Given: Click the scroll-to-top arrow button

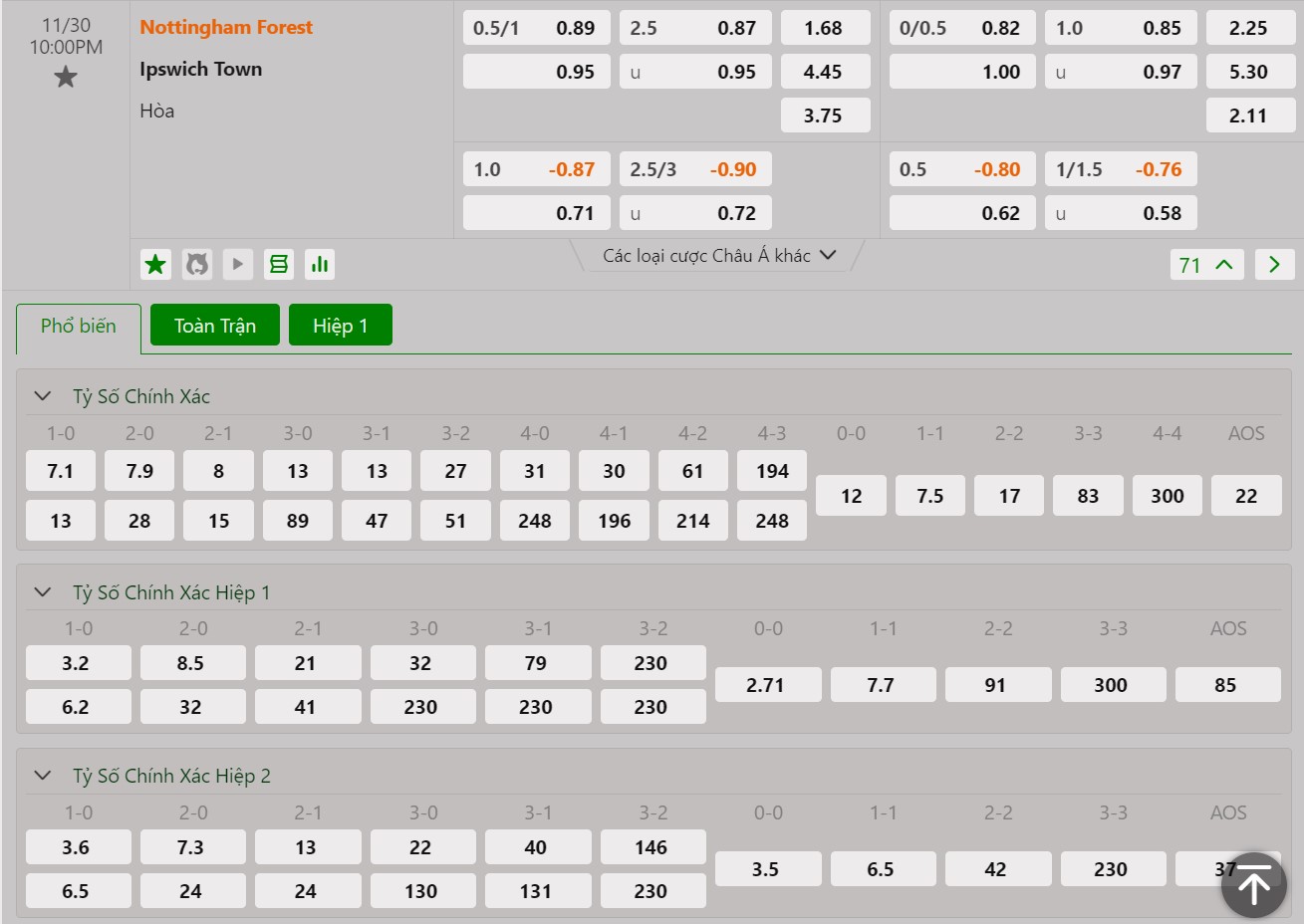Looking at the screenshot, I should point(1254,885).
